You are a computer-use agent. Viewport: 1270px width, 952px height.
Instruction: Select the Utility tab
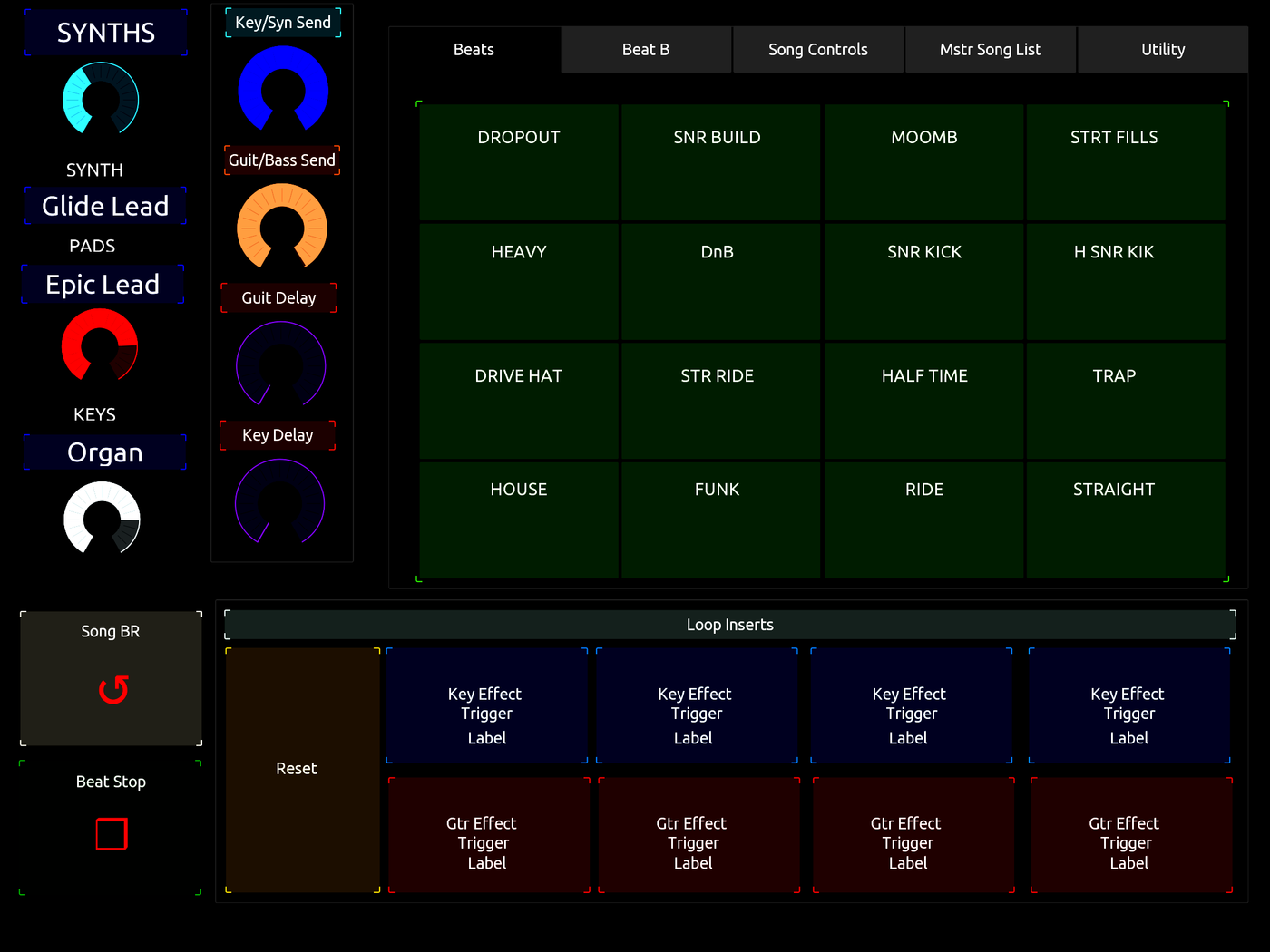pos(1163,50)
